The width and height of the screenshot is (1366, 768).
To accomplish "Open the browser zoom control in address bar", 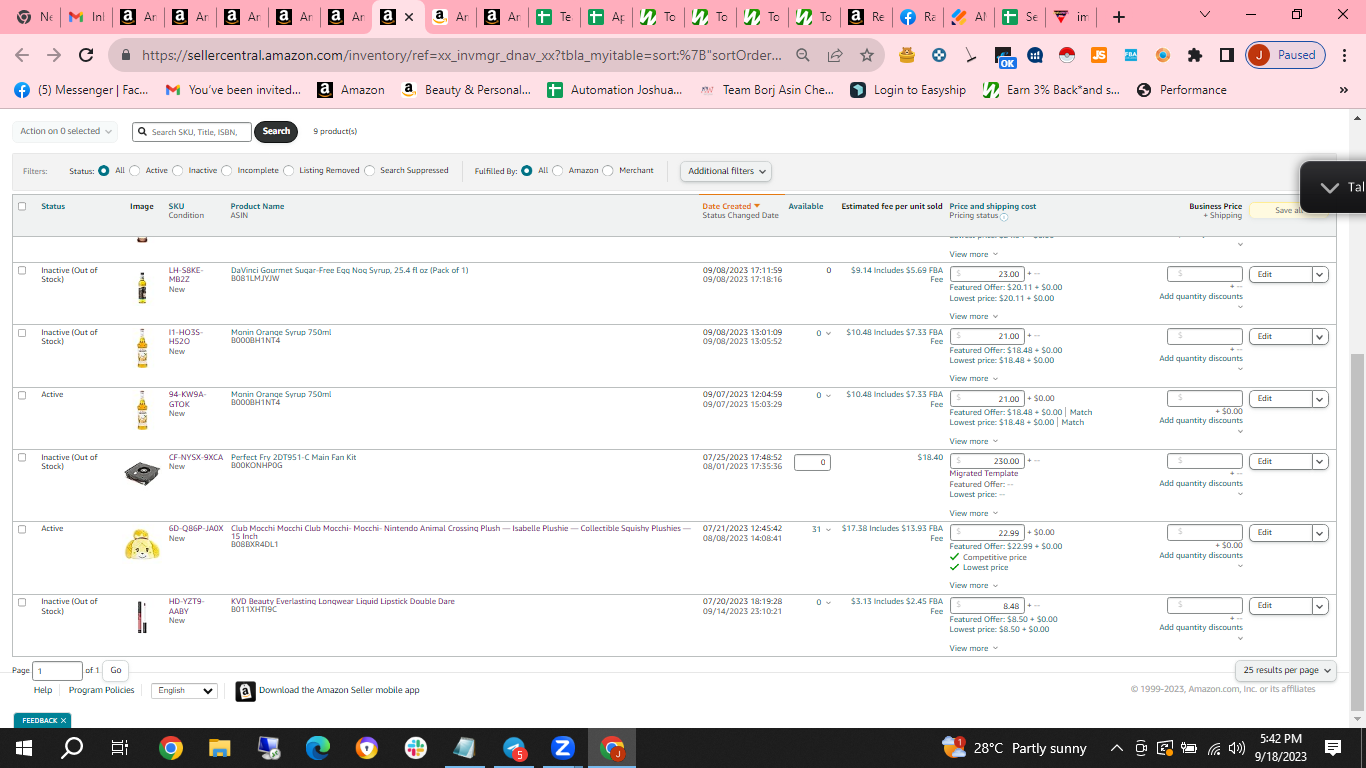I will click(x=803, y=55).
